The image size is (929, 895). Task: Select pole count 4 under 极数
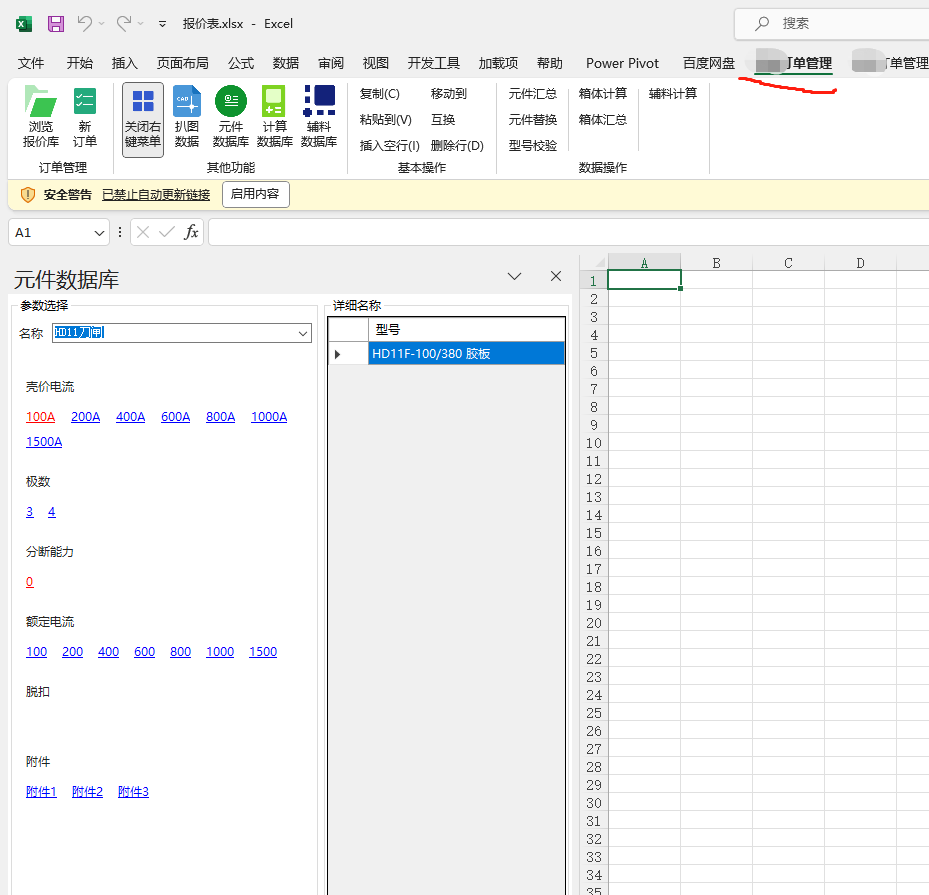click(x=52, y=512)
